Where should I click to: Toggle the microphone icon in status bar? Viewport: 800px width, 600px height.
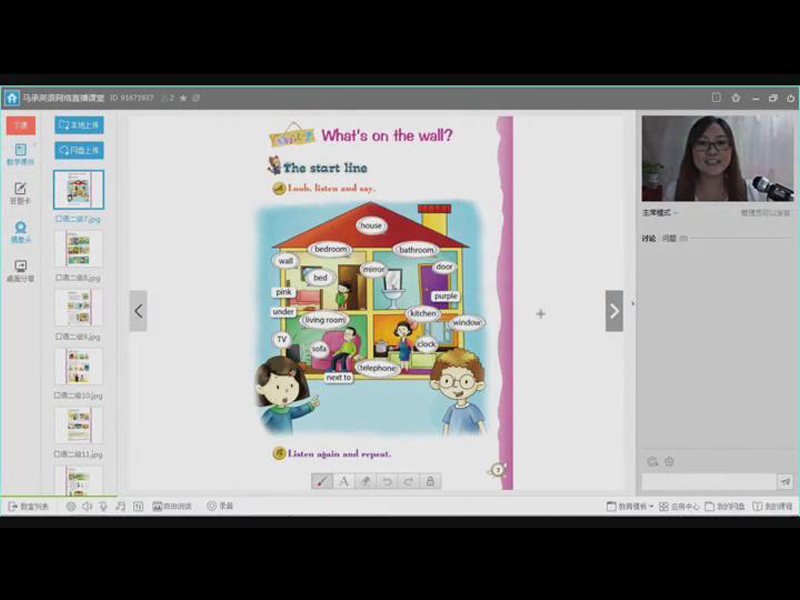pos(103,507)
